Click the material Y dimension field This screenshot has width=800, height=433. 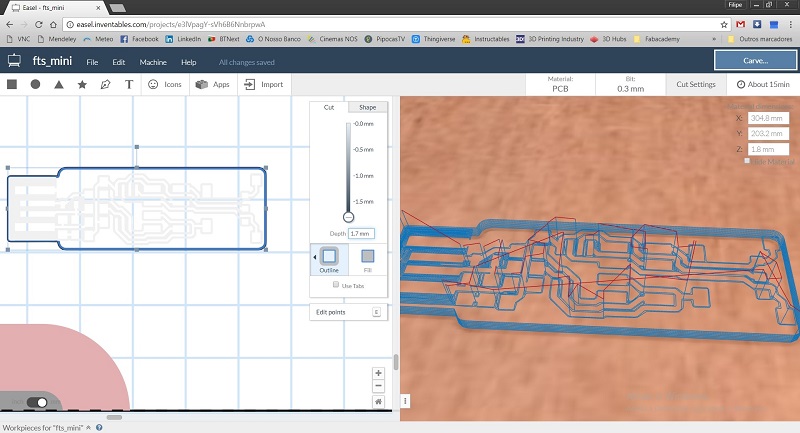coord(768,133)
